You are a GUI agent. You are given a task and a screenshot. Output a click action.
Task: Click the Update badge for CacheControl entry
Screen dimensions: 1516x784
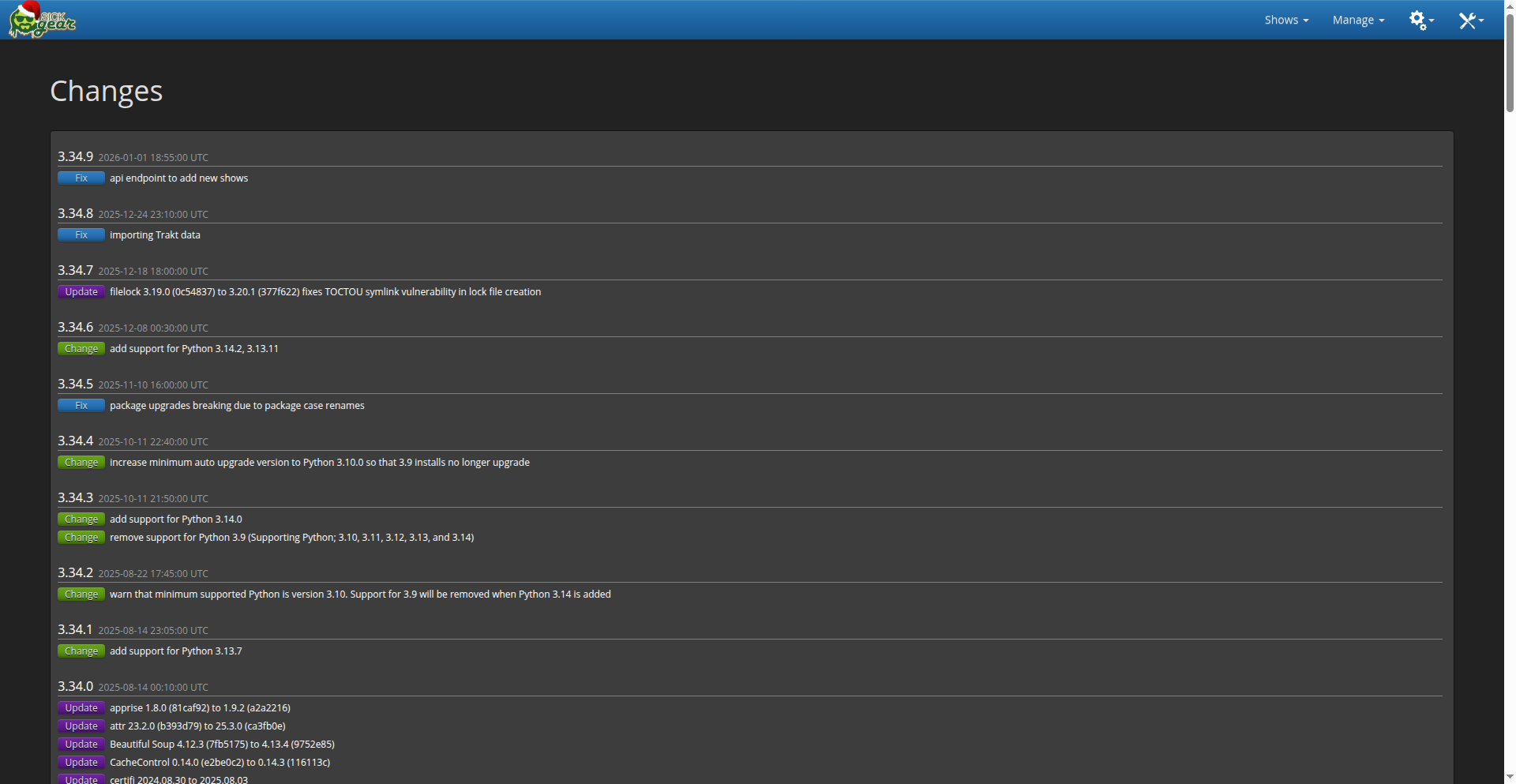coord(81,763)
